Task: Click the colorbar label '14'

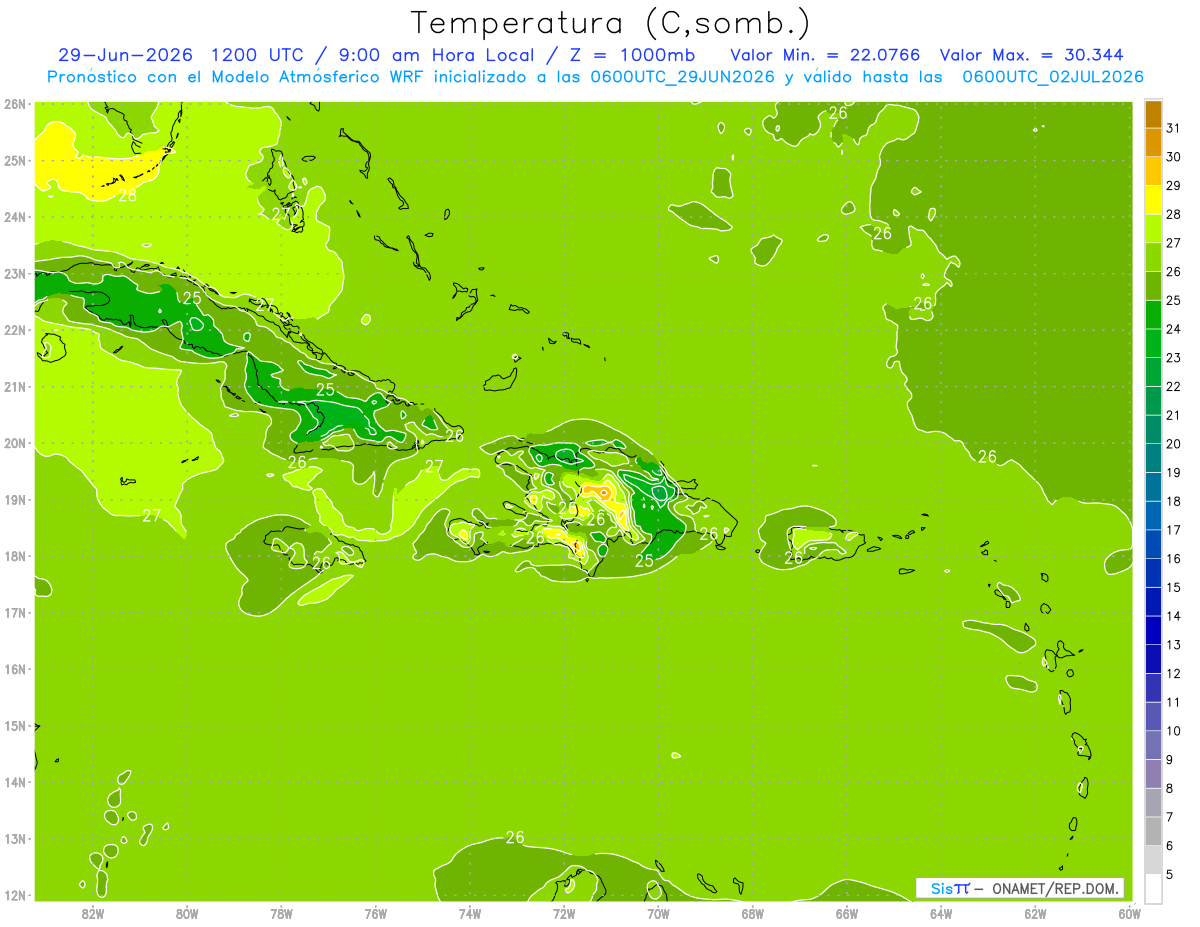Action: (1174, 617)
